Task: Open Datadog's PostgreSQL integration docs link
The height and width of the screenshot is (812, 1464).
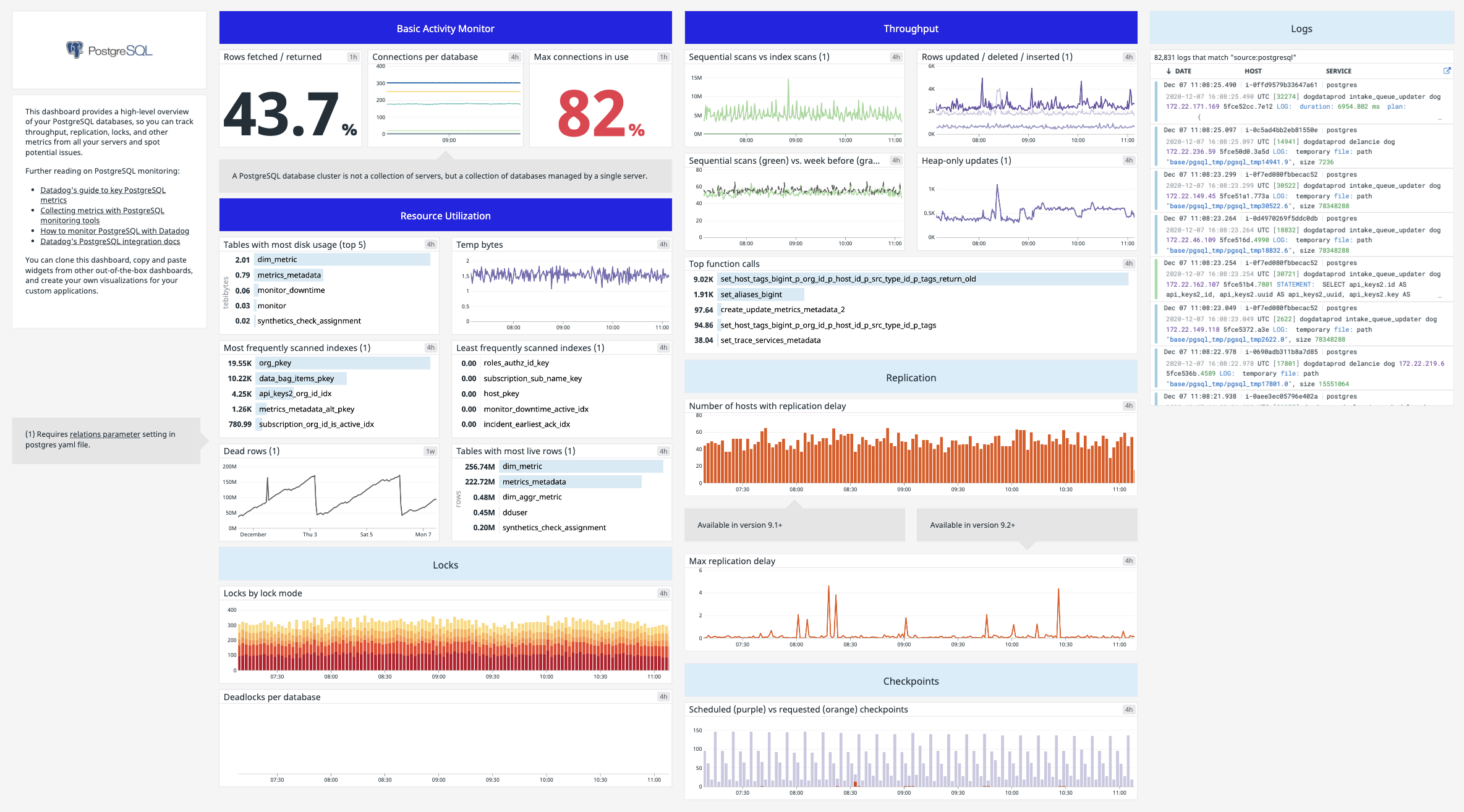Action: (x=110, y=242)
